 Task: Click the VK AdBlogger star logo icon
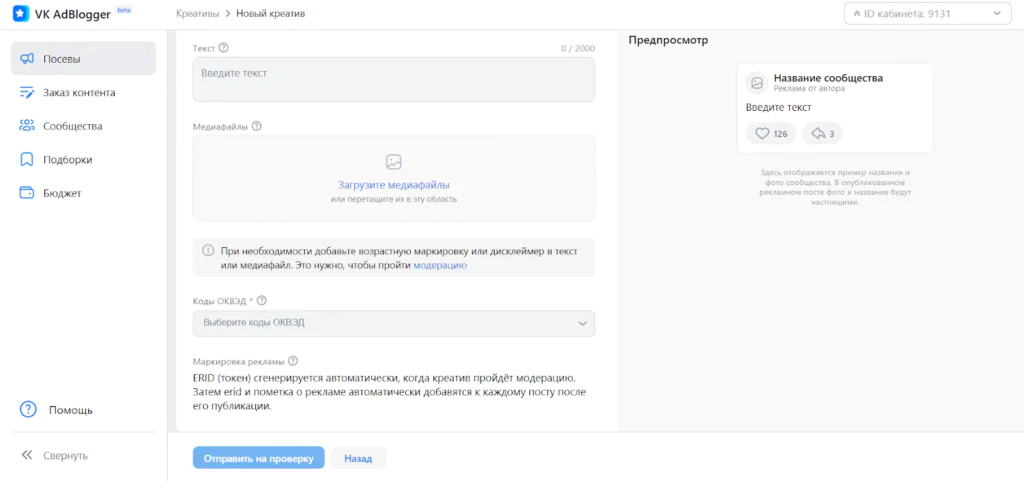[21, 14]
